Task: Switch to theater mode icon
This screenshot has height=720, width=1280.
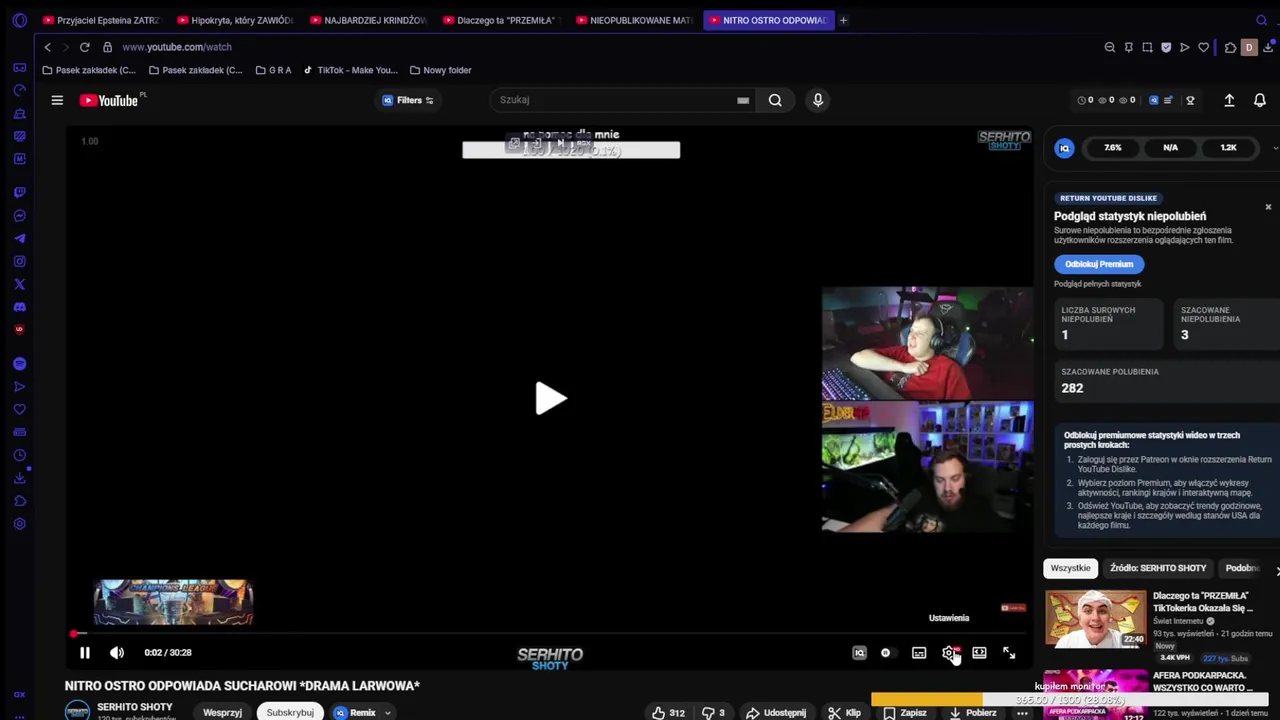Action: tap(979, 653)
